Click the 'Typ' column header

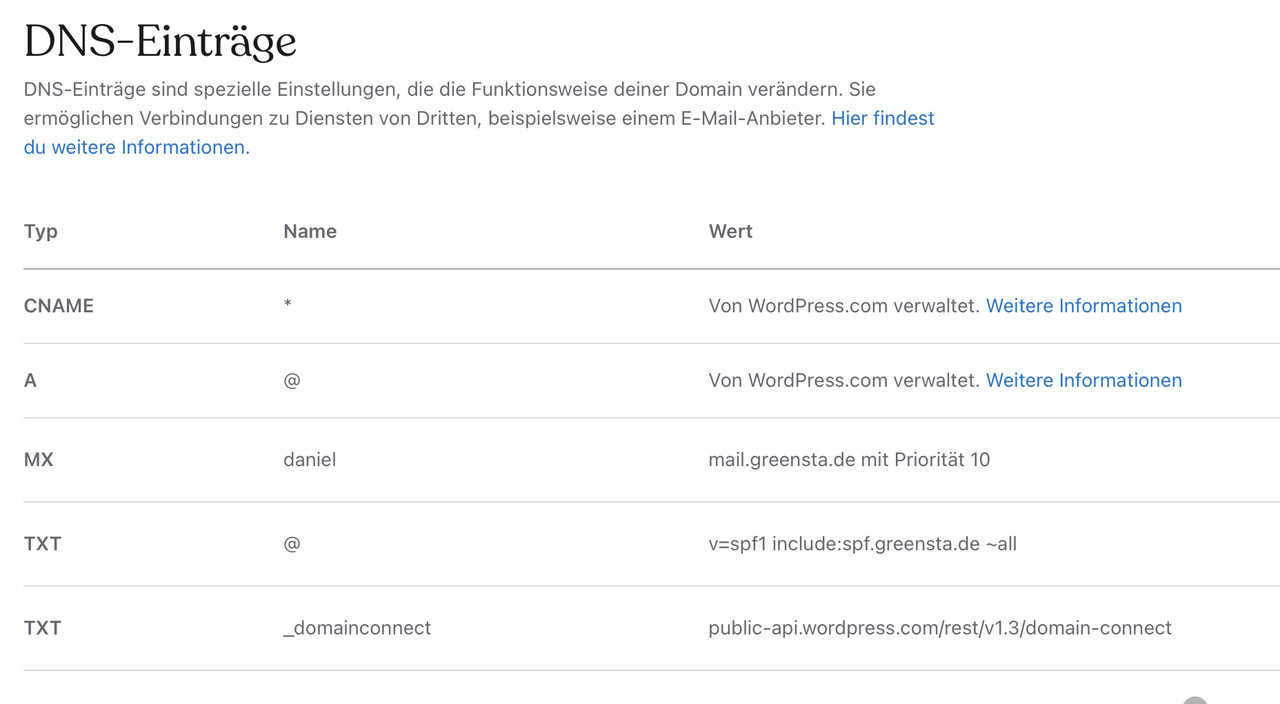coord(41,231)
